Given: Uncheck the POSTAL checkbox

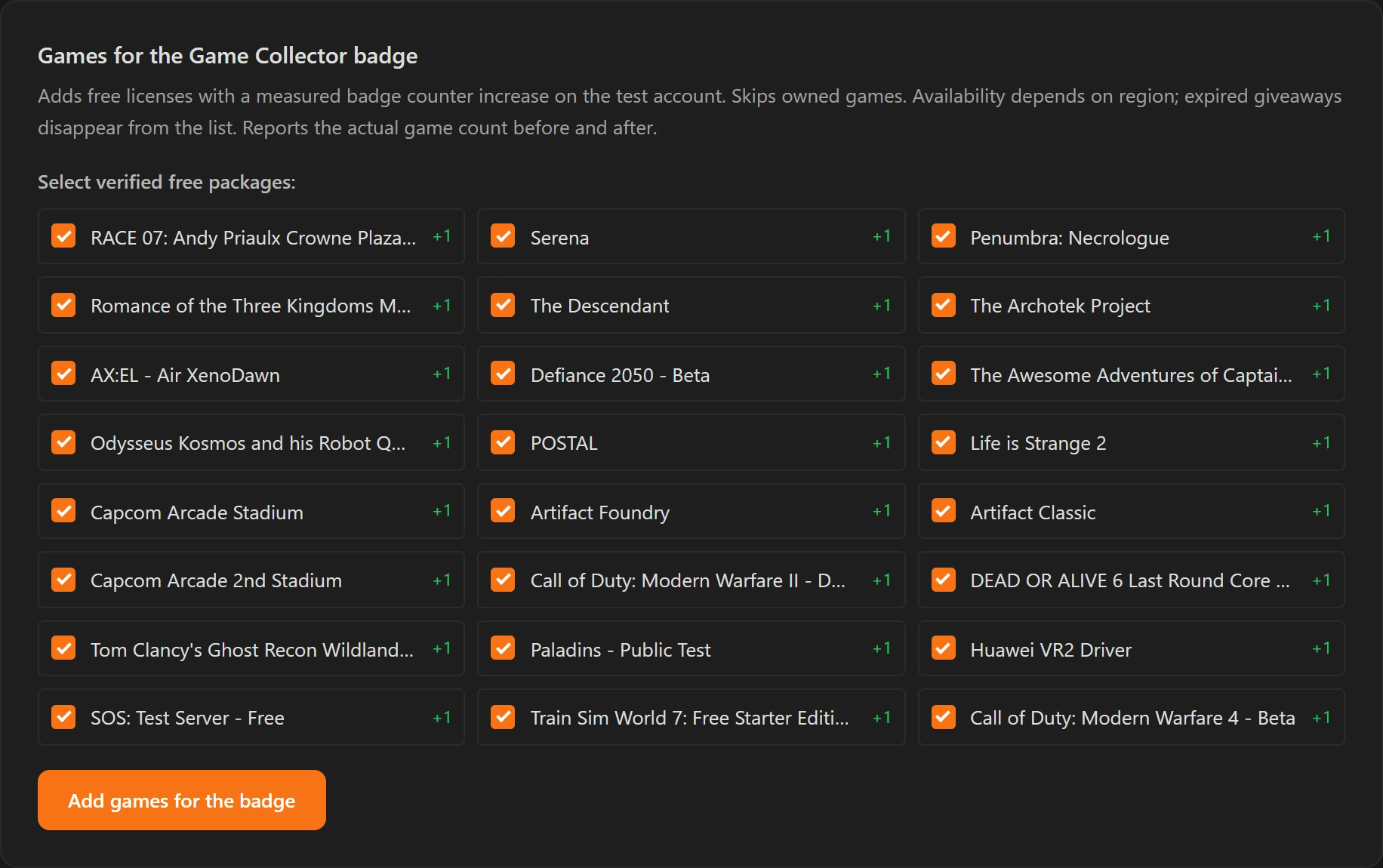Looking at the screenshot, I should pos(503,442).
